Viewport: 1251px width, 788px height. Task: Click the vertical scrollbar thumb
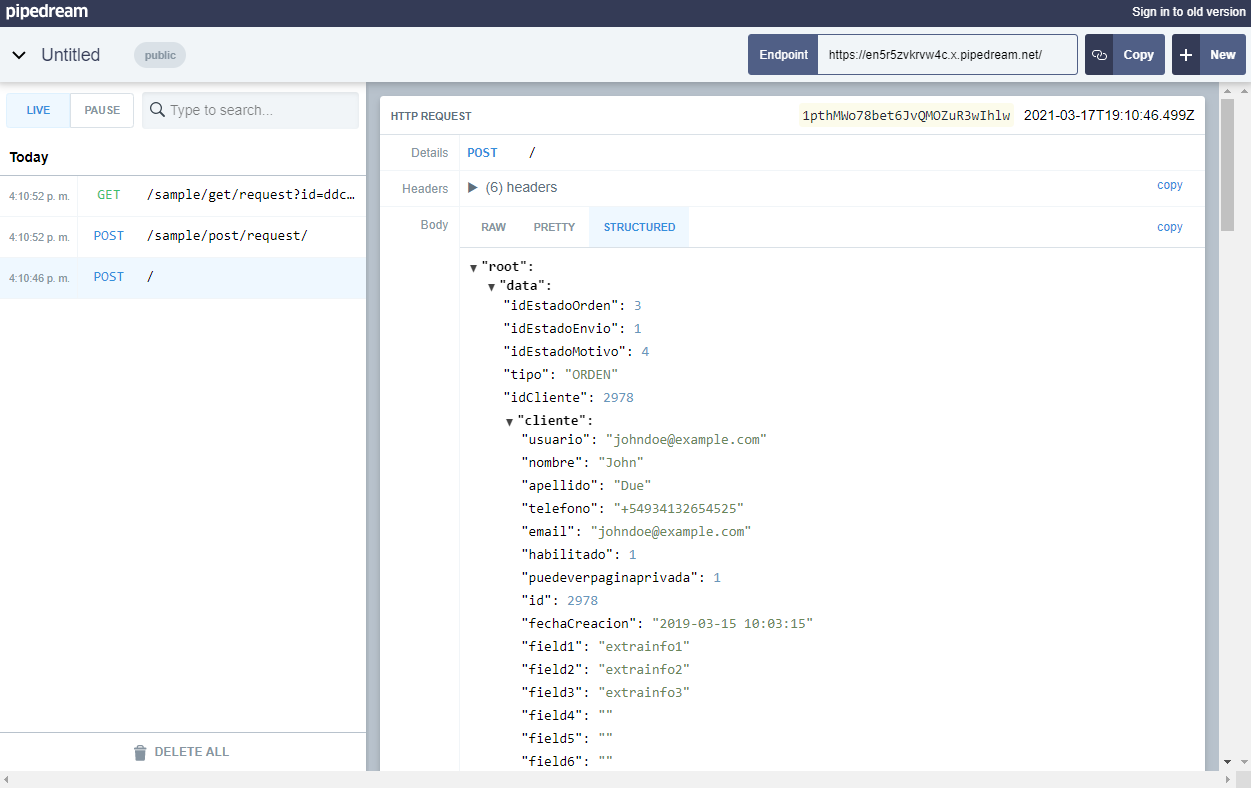point(1227,165)
